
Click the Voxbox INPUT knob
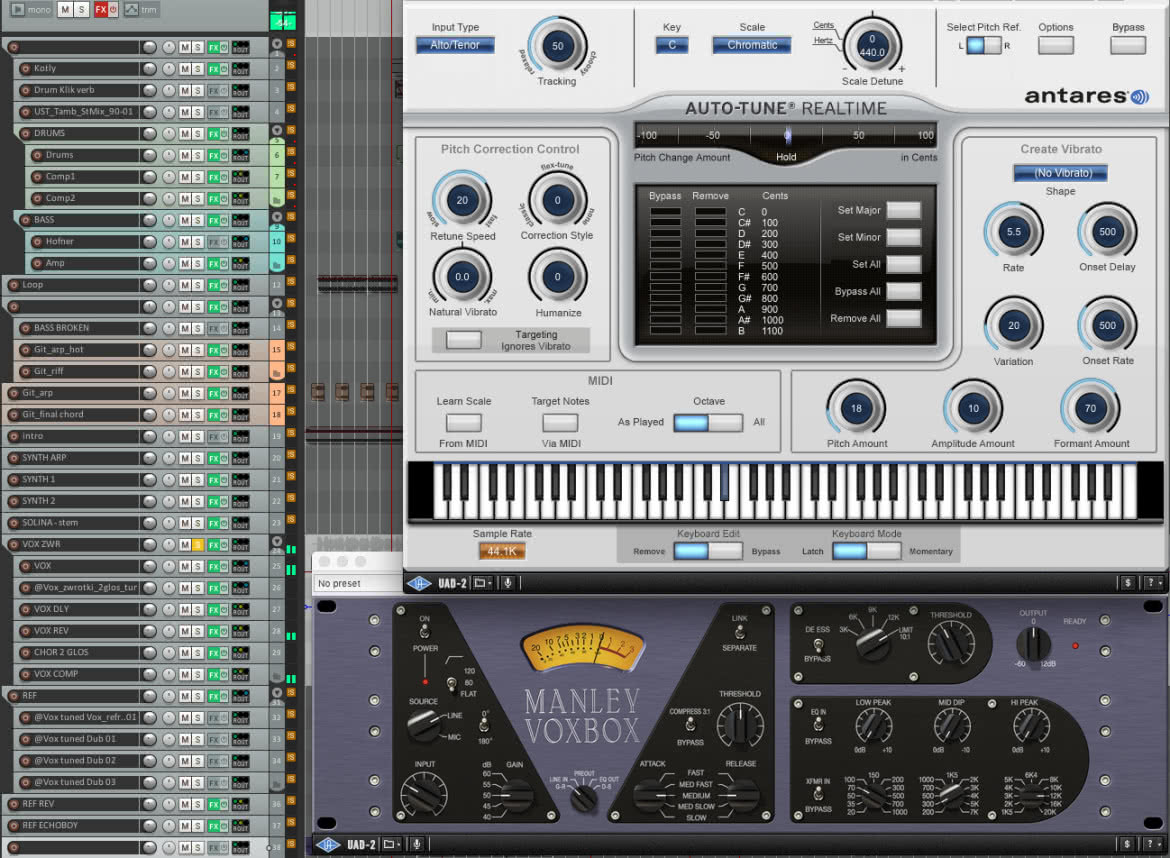pos(425,794)
